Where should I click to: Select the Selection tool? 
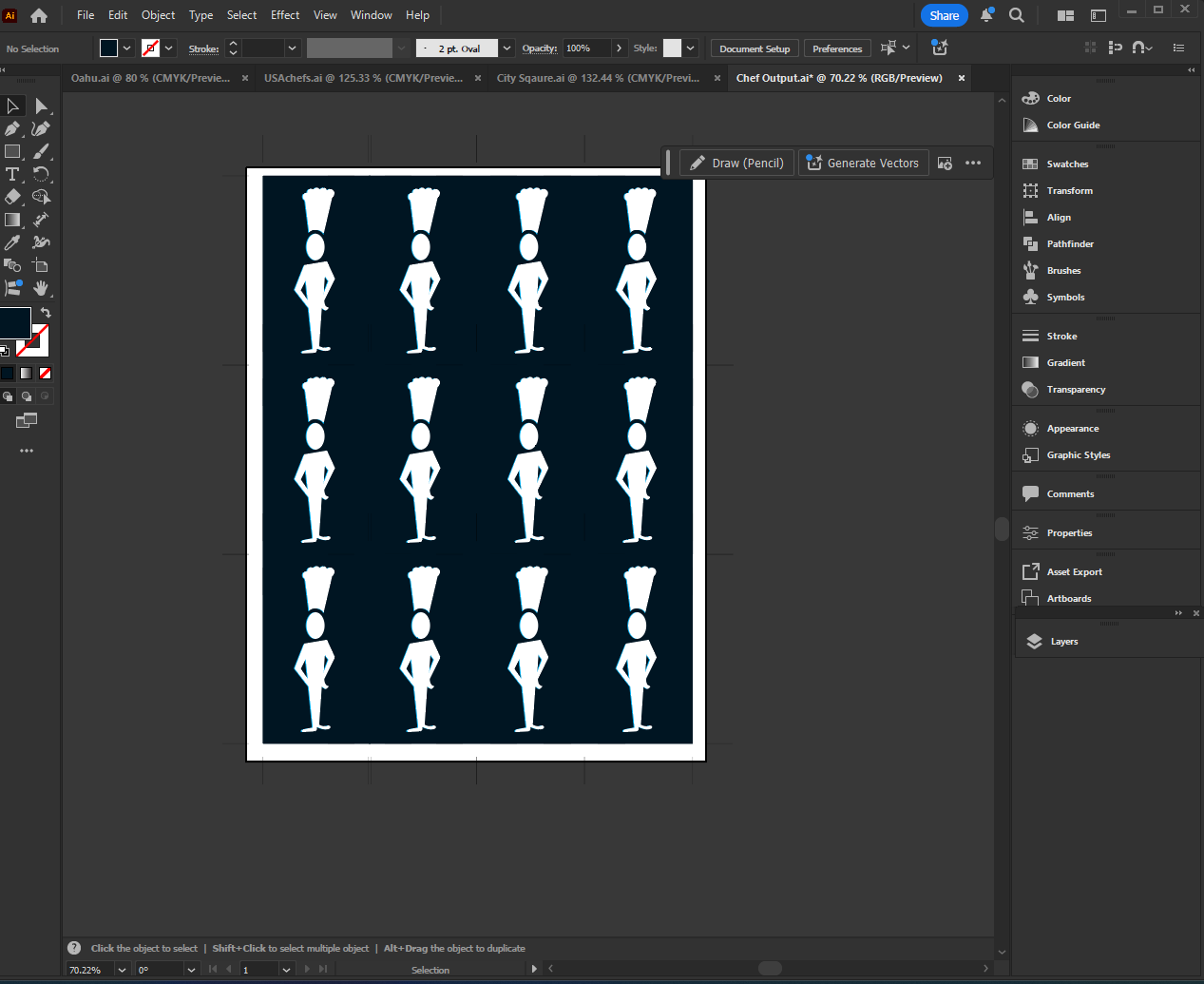[x=13, y=106]
